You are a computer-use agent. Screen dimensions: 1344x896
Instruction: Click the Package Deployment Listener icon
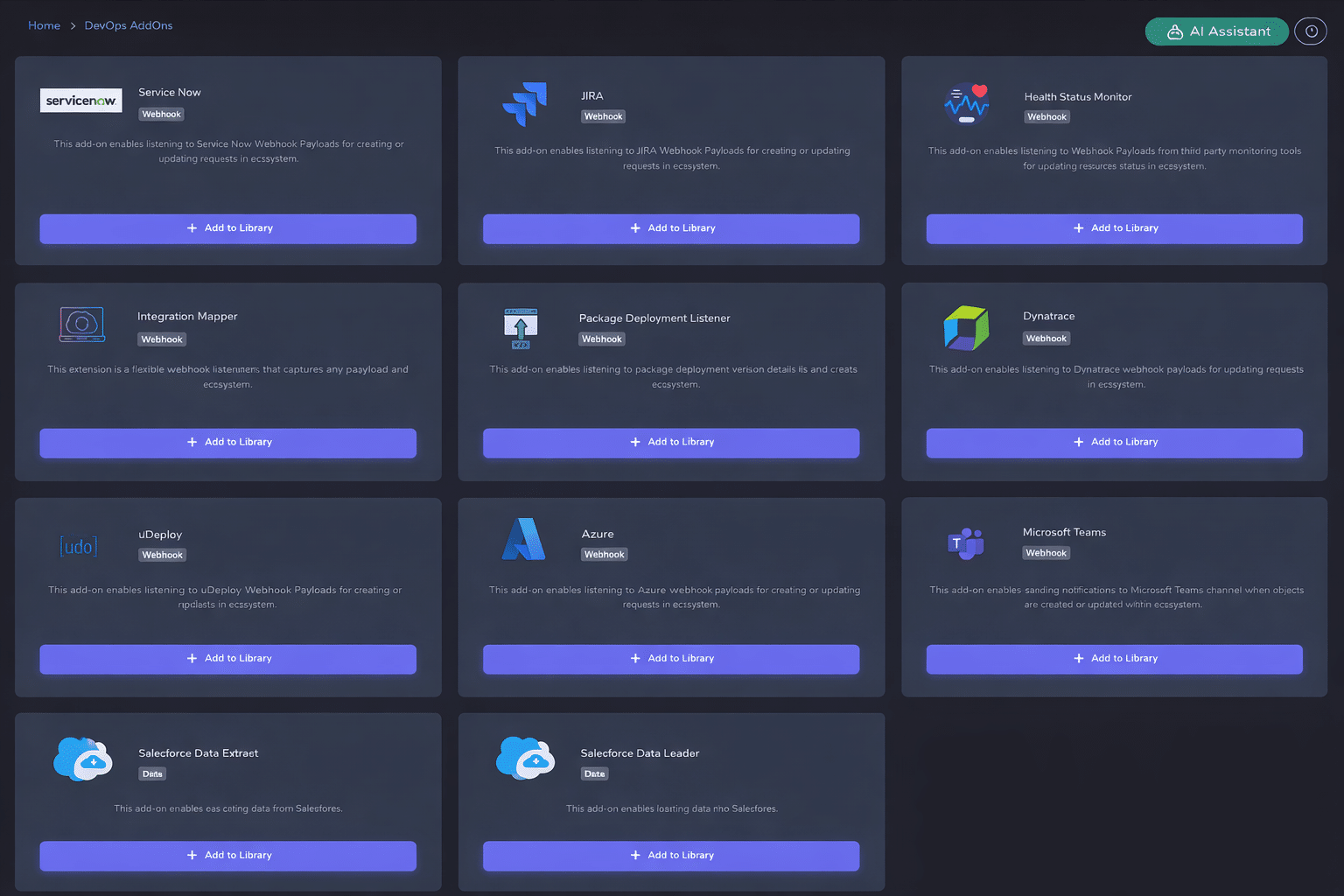click(x=521, y=328)
